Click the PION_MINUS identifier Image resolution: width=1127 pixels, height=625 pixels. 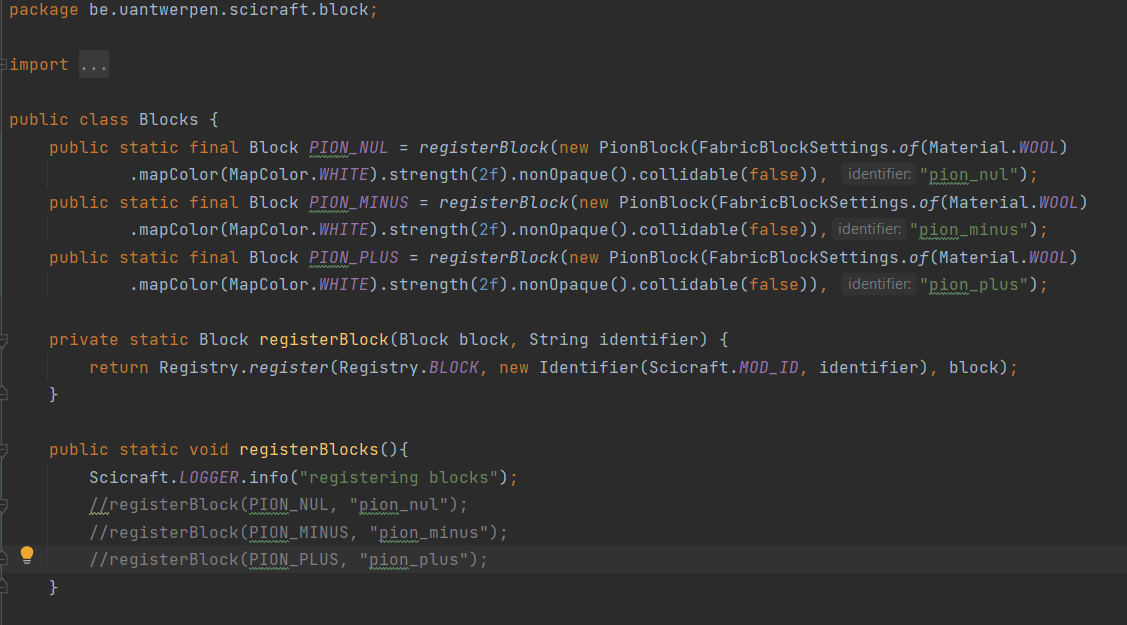click(x=358, y=201)
